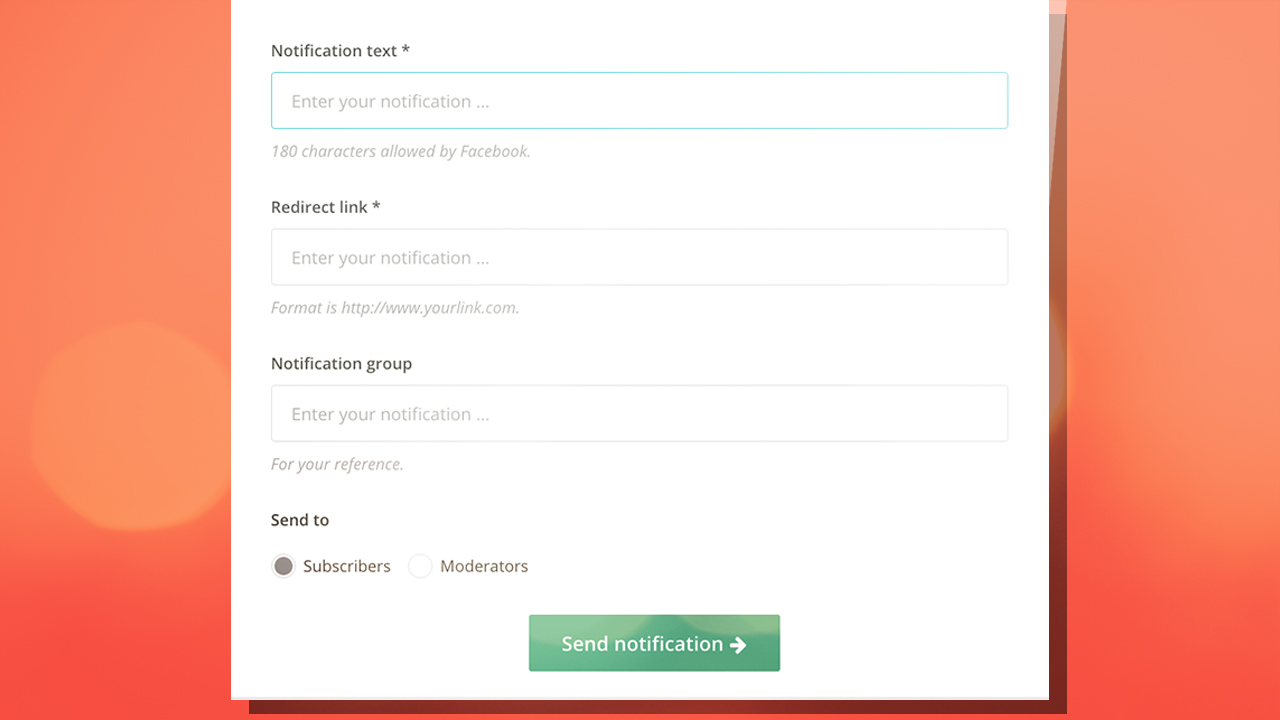The width and height of the screenshot is (1280, 720).
Task: Choose the Moderators radio option
Action: [420, 566]
